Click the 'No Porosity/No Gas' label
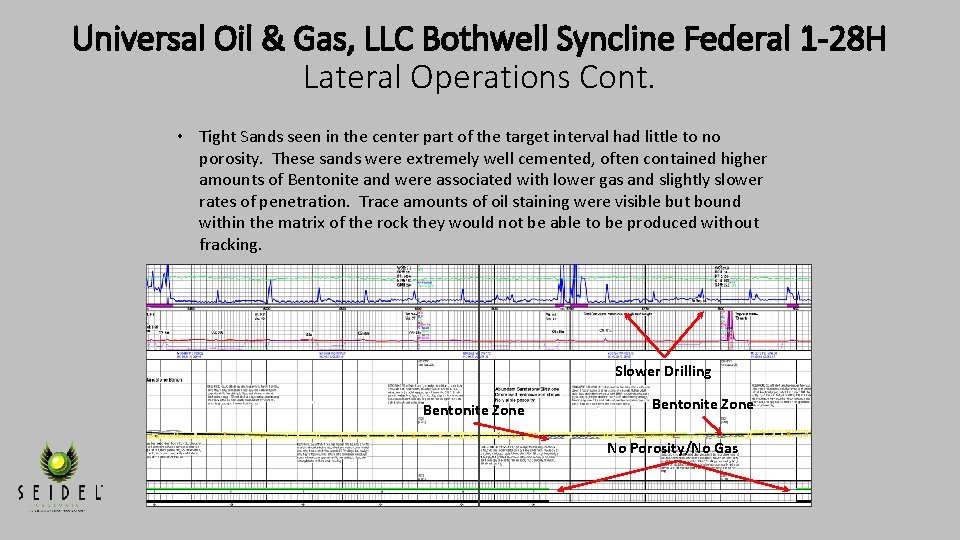This screenshot has height=540, width=960. 672,448
